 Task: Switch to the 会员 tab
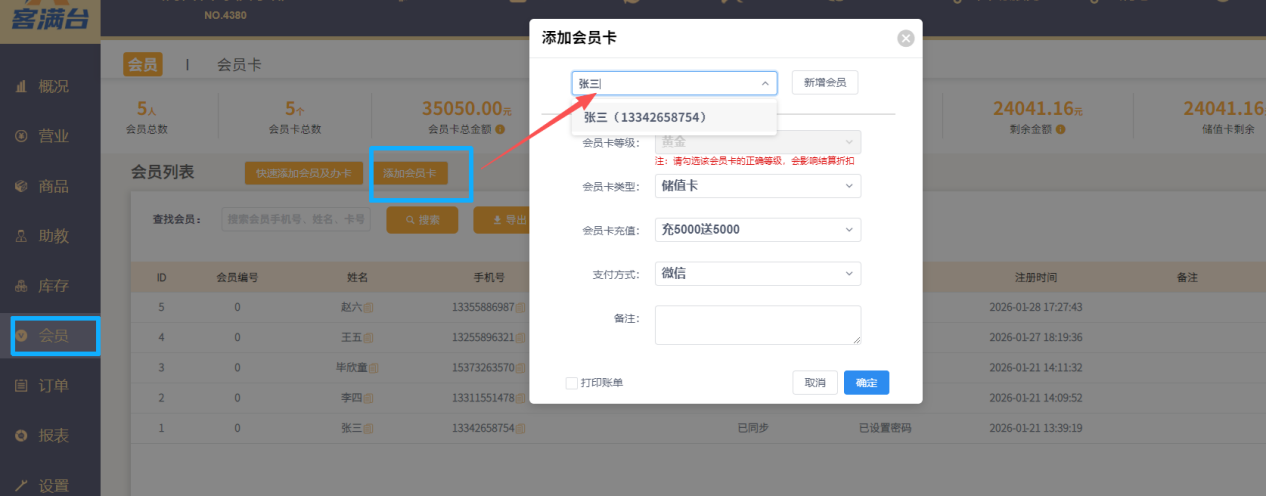143,65
